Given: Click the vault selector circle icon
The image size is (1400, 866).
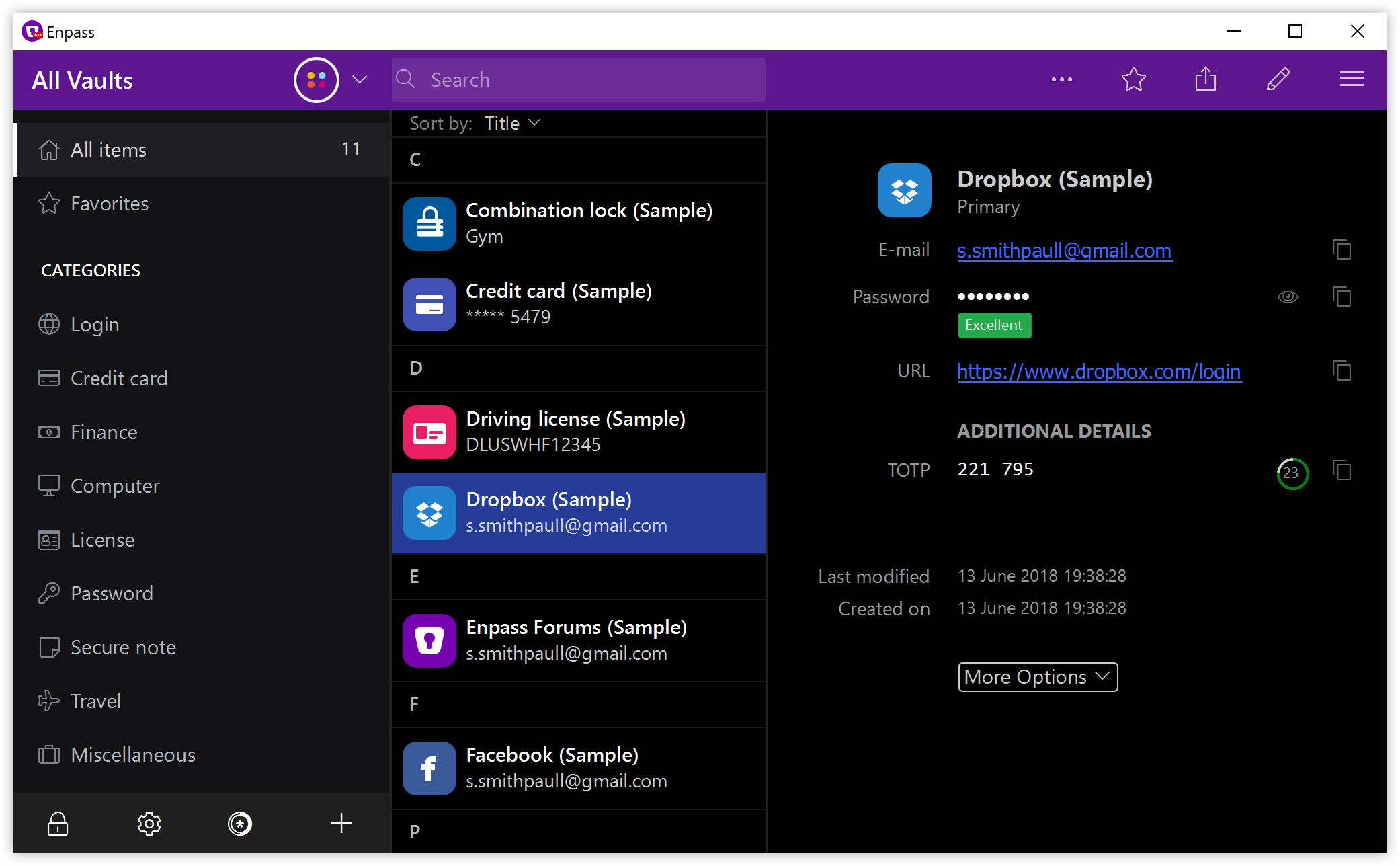Looking at the screenshot, I should coord(316,80).
